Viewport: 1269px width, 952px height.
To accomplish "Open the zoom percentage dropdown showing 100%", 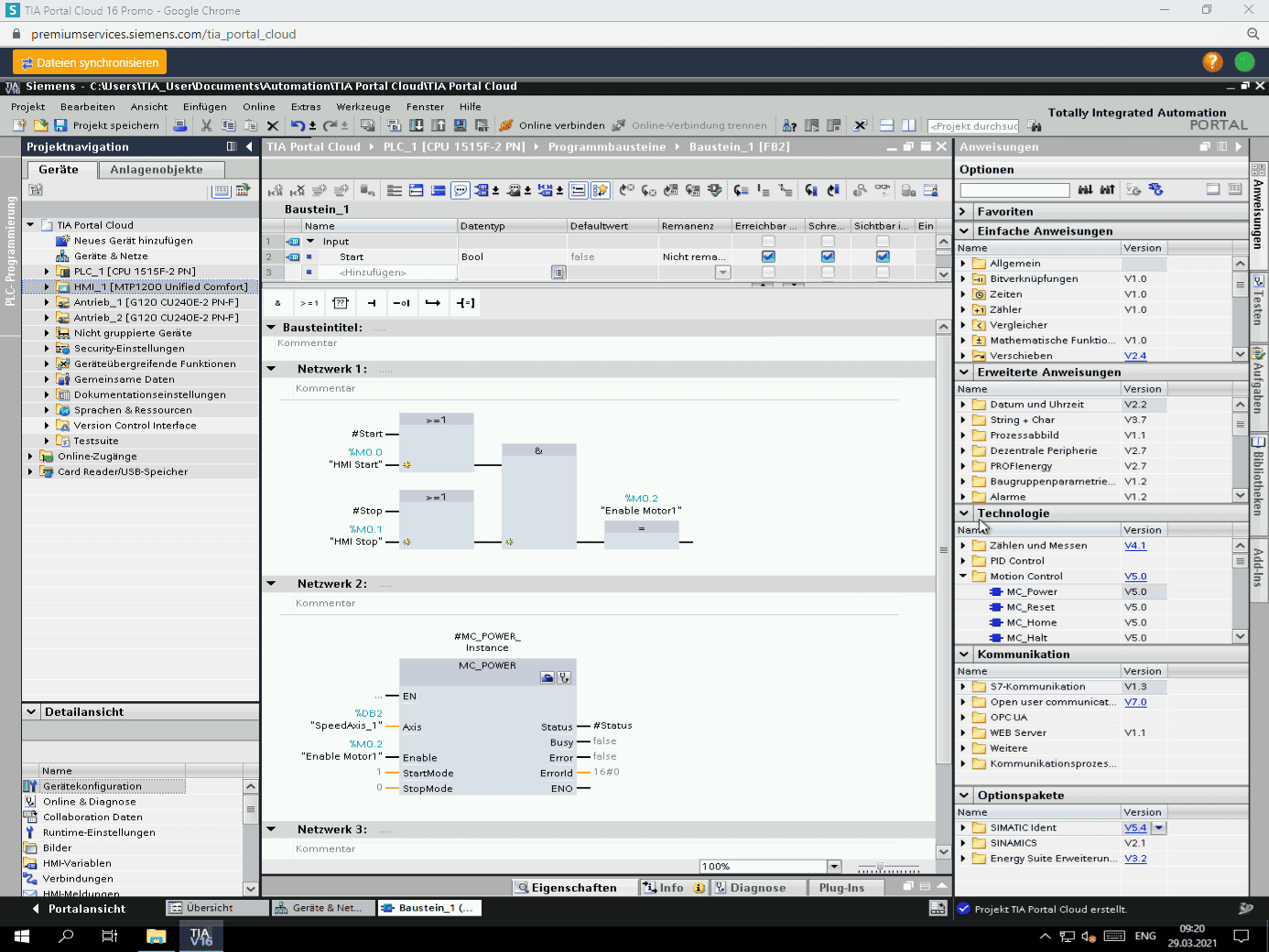I will pos(832,865).
